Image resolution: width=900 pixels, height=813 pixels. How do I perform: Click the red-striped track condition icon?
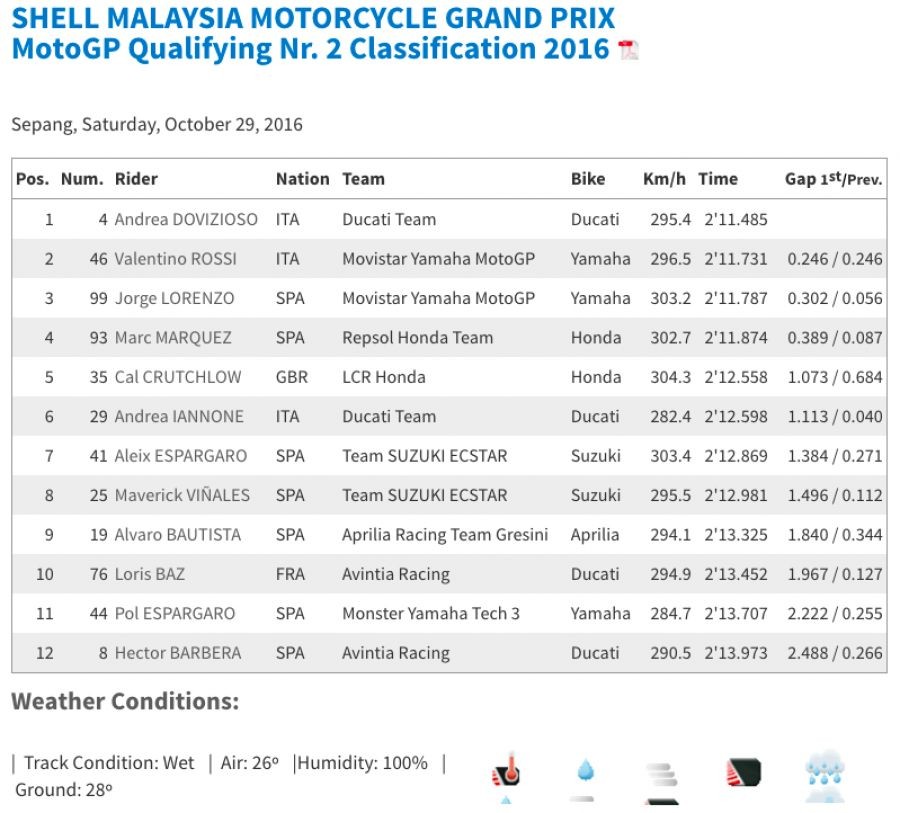[743, 772]
